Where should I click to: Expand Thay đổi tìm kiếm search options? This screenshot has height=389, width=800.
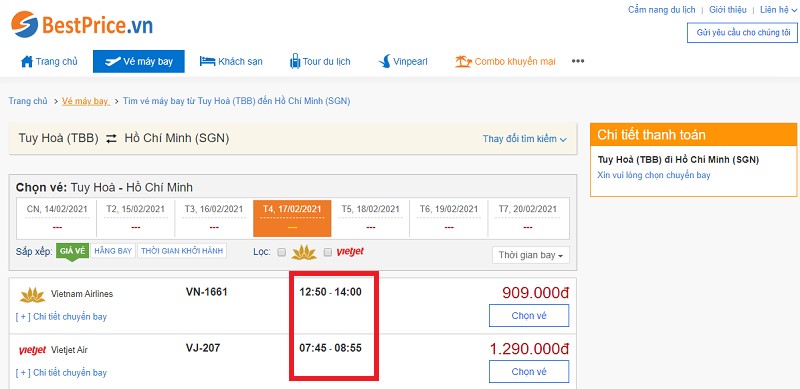coord(524,139)
